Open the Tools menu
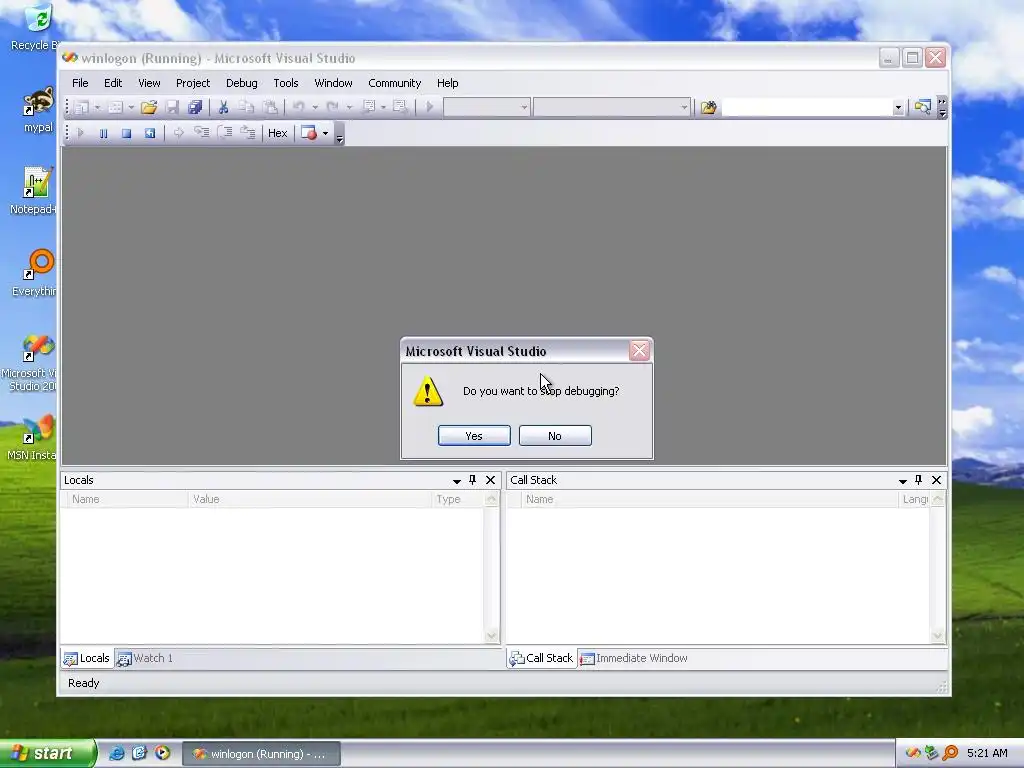Viewport: 1024px width, 768px height. (285, 83)
